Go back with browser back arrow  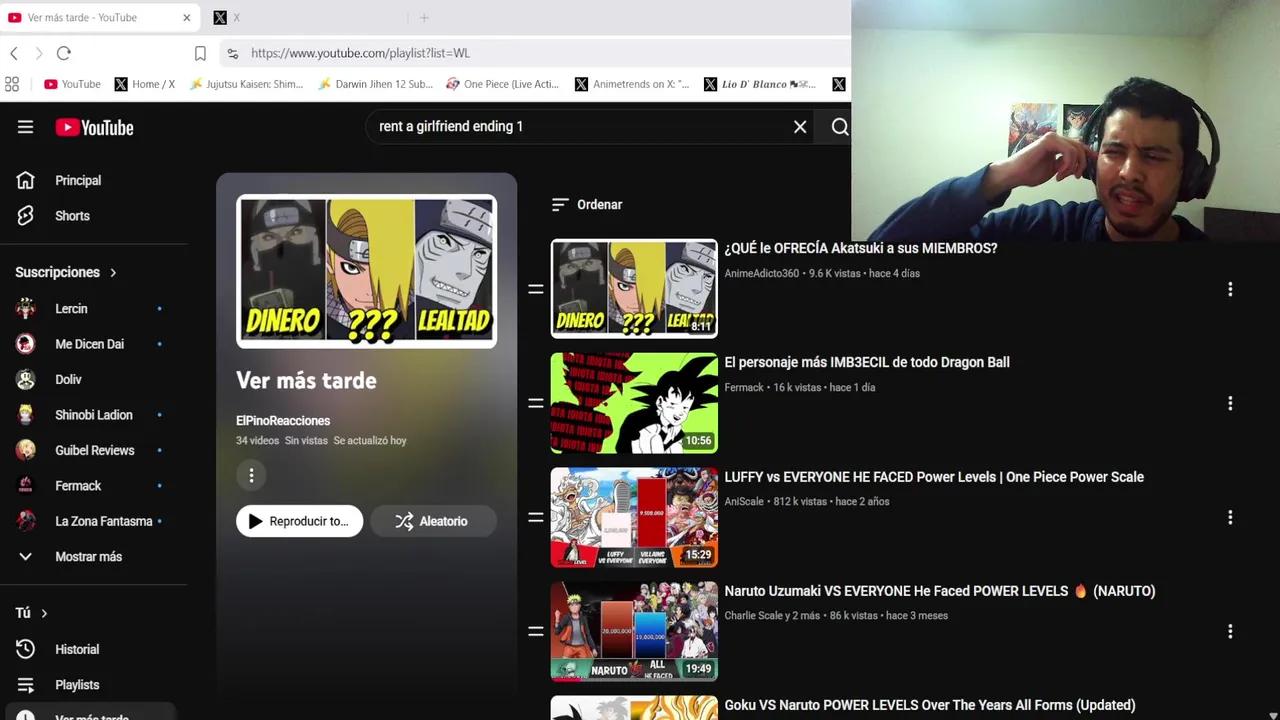(14, 53)
